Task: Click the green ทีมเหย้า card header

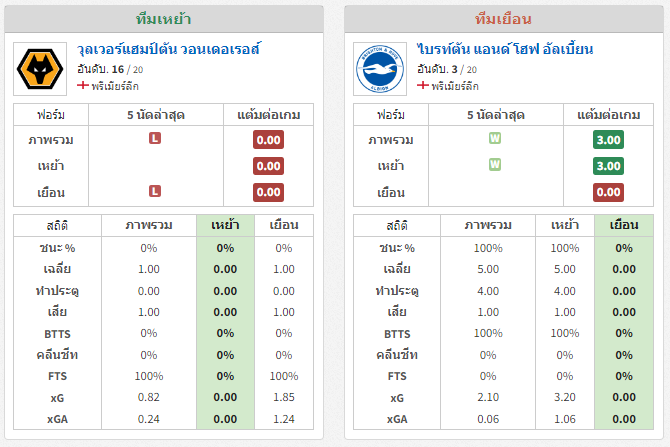Action: click(x=164, y=19)
